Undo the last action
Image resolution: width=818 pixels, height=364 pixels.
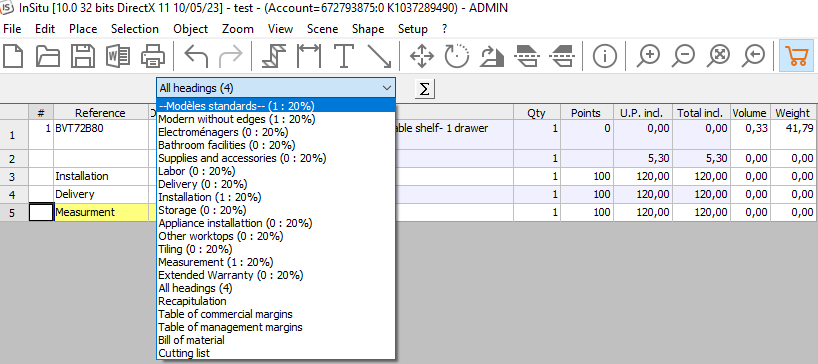tap(196, 55)
